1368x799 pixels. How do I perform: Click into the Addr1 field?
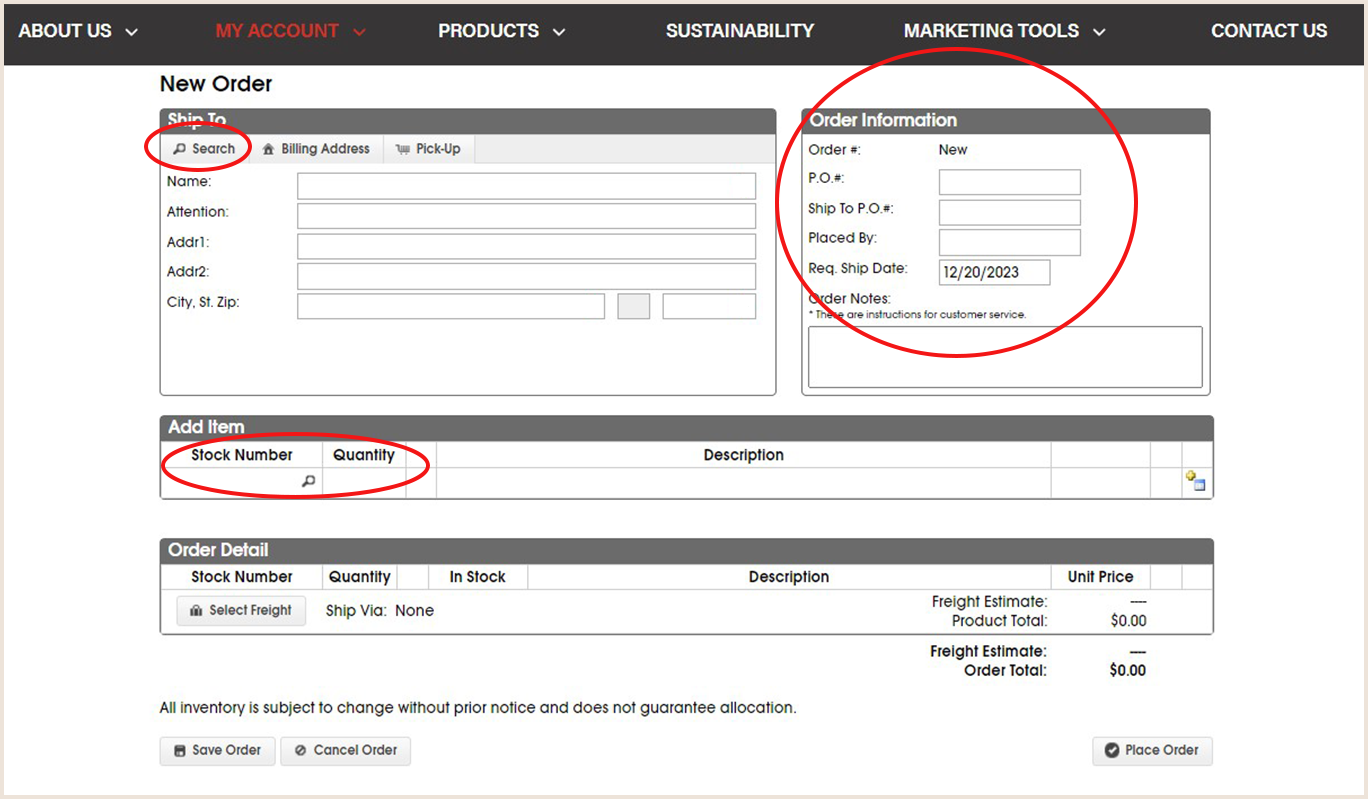526,246
